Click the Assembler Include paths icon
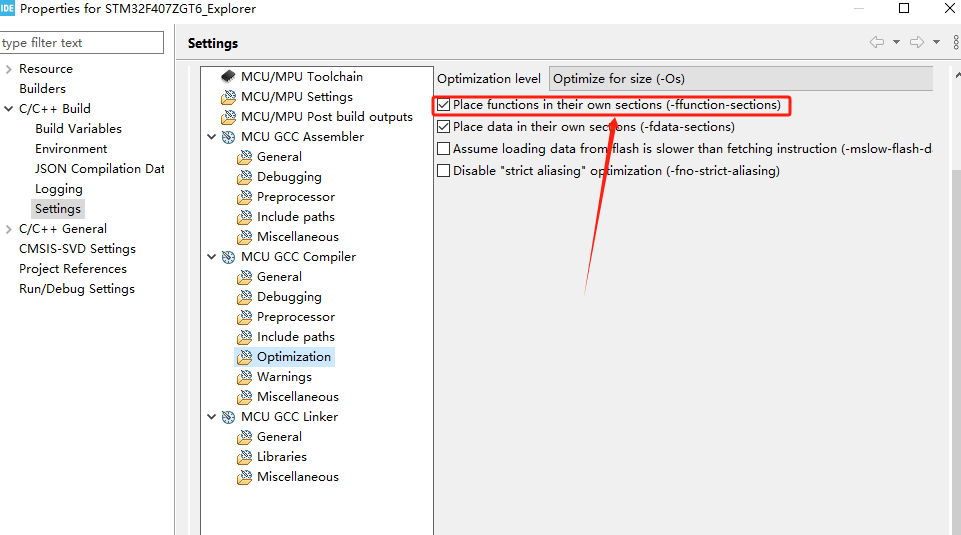961x535 pixels. pyautogui.click(x=245, y=217)
